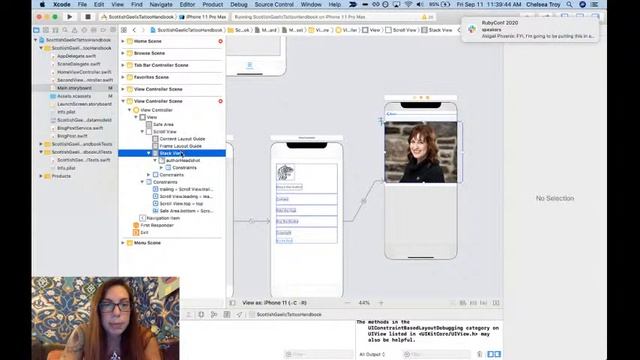Viewport: 640px width, 360px height.
Task: Open the Test navigator icon
Action: [84, 30]
